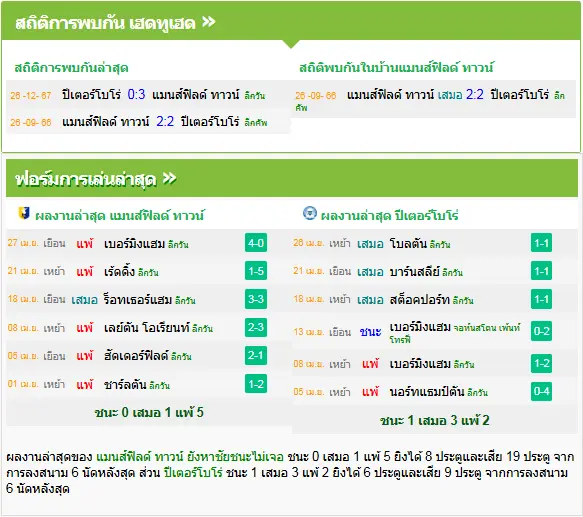The image size is (583, 517).
Task: Click the 3-3 score badge for ร็อทเธอร์แฮม
Action: tap(256, 299)
